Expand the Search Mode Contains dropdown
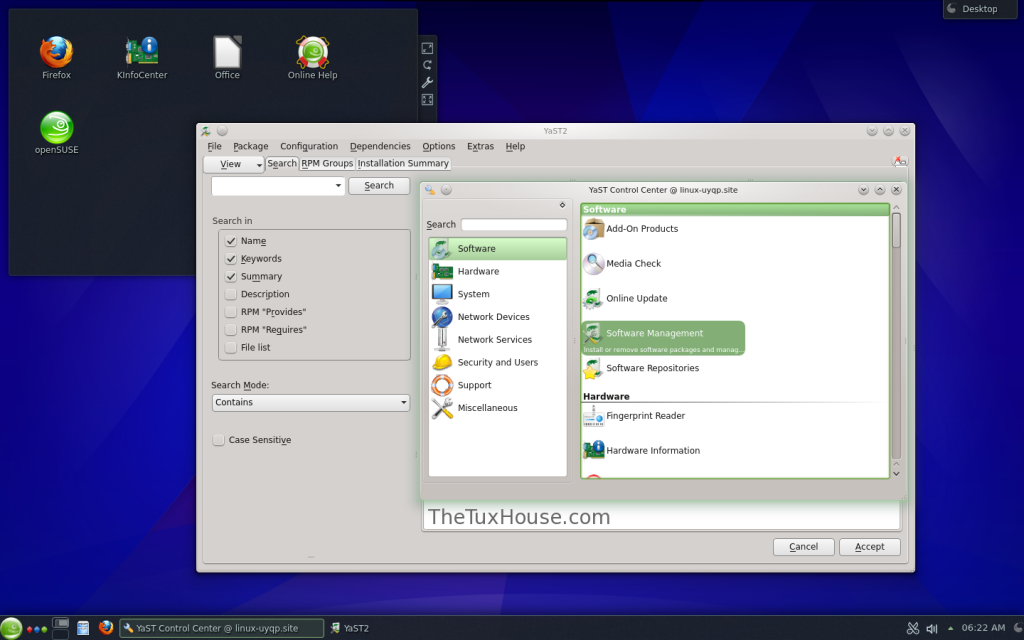The width and height of the screenshot is (1024, 640). tap(311, 403)
